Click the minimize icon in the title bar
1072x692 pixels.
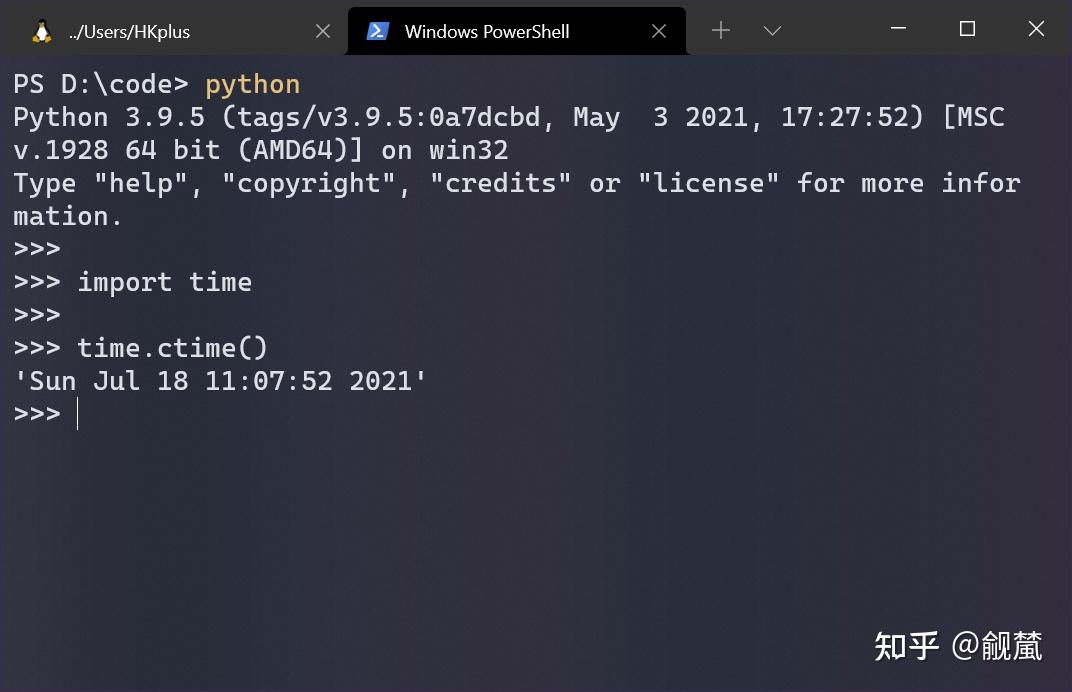(896, 29)
